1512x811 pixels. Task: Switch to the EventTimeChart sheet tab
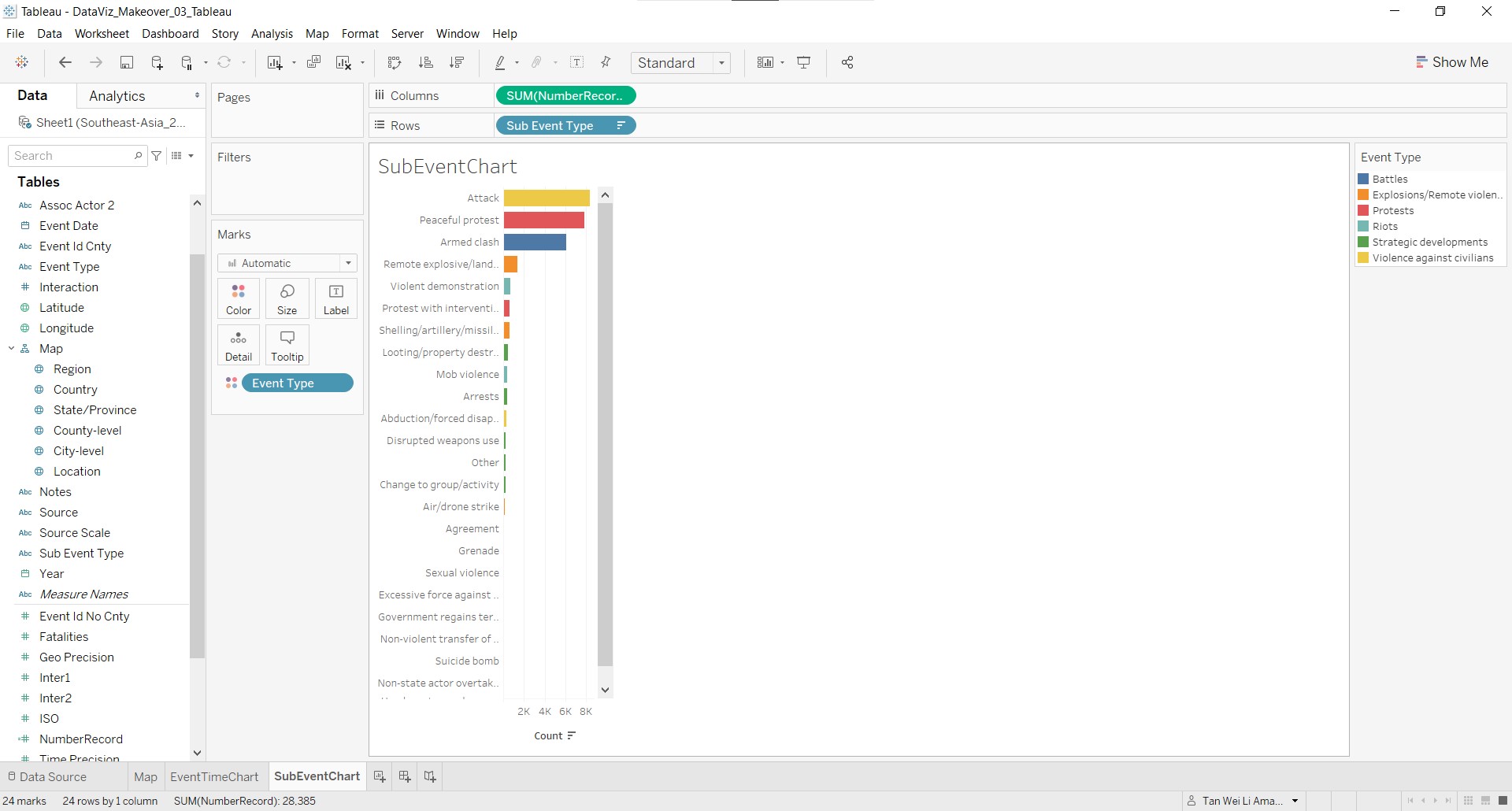(214, 776)
